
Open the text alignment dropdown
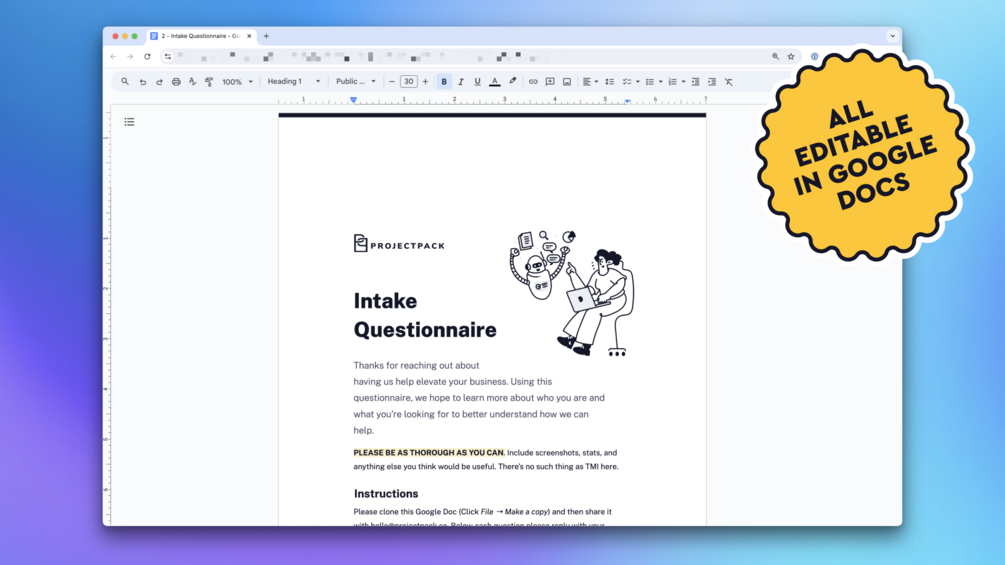coord(590,81)
